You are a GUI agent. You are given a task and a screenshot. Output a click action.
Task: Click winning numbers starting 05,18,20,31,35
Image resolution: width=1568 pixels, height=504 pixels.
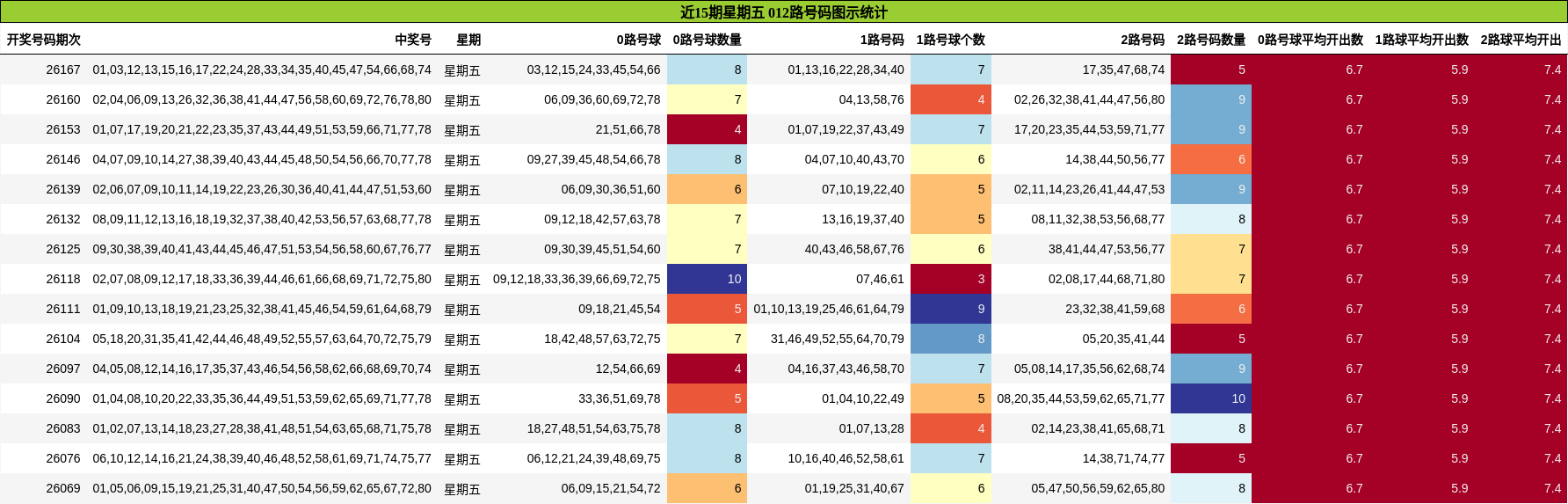[262, 339]
